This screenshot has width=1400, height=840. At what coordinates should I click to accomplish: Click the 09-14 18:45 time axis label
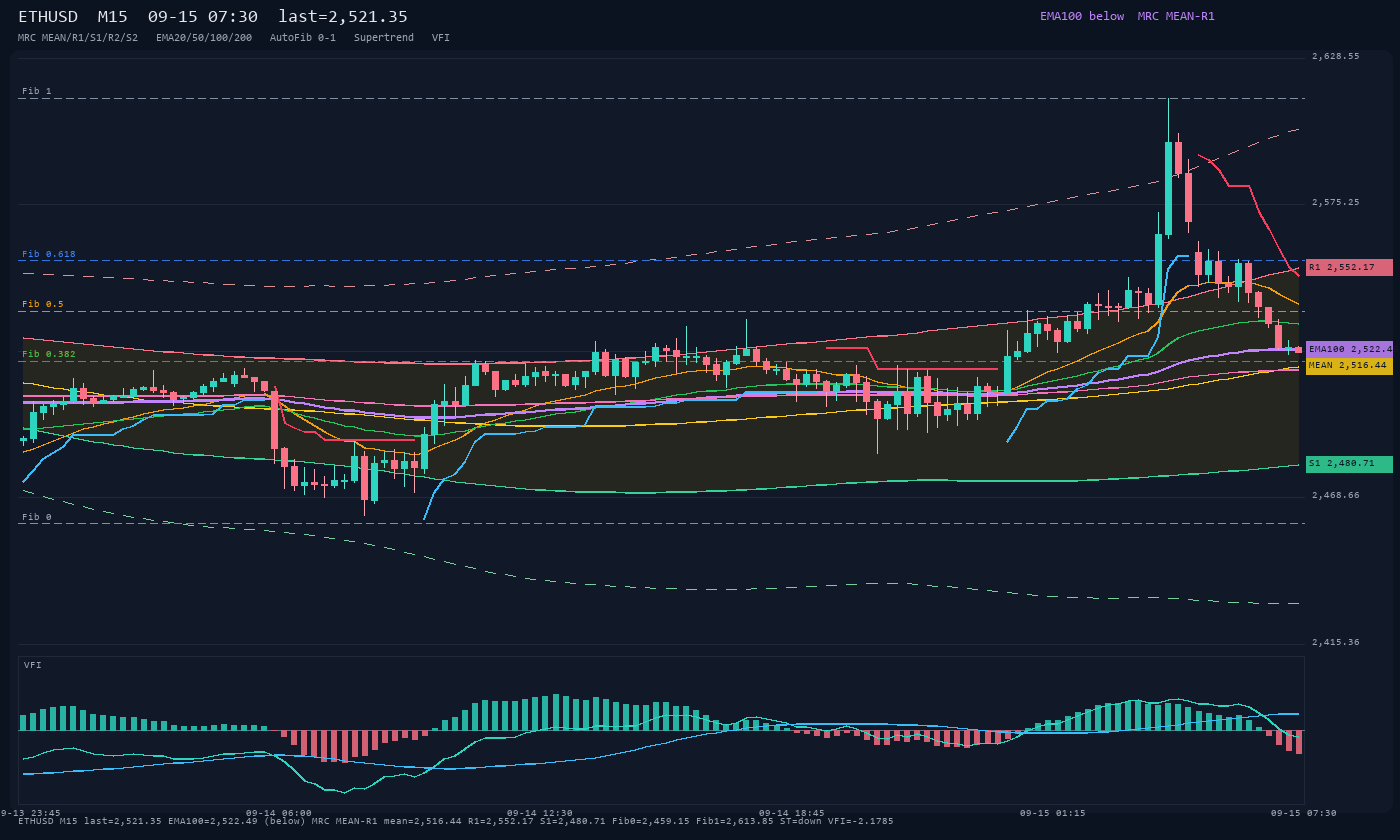[x=792, y=813]
